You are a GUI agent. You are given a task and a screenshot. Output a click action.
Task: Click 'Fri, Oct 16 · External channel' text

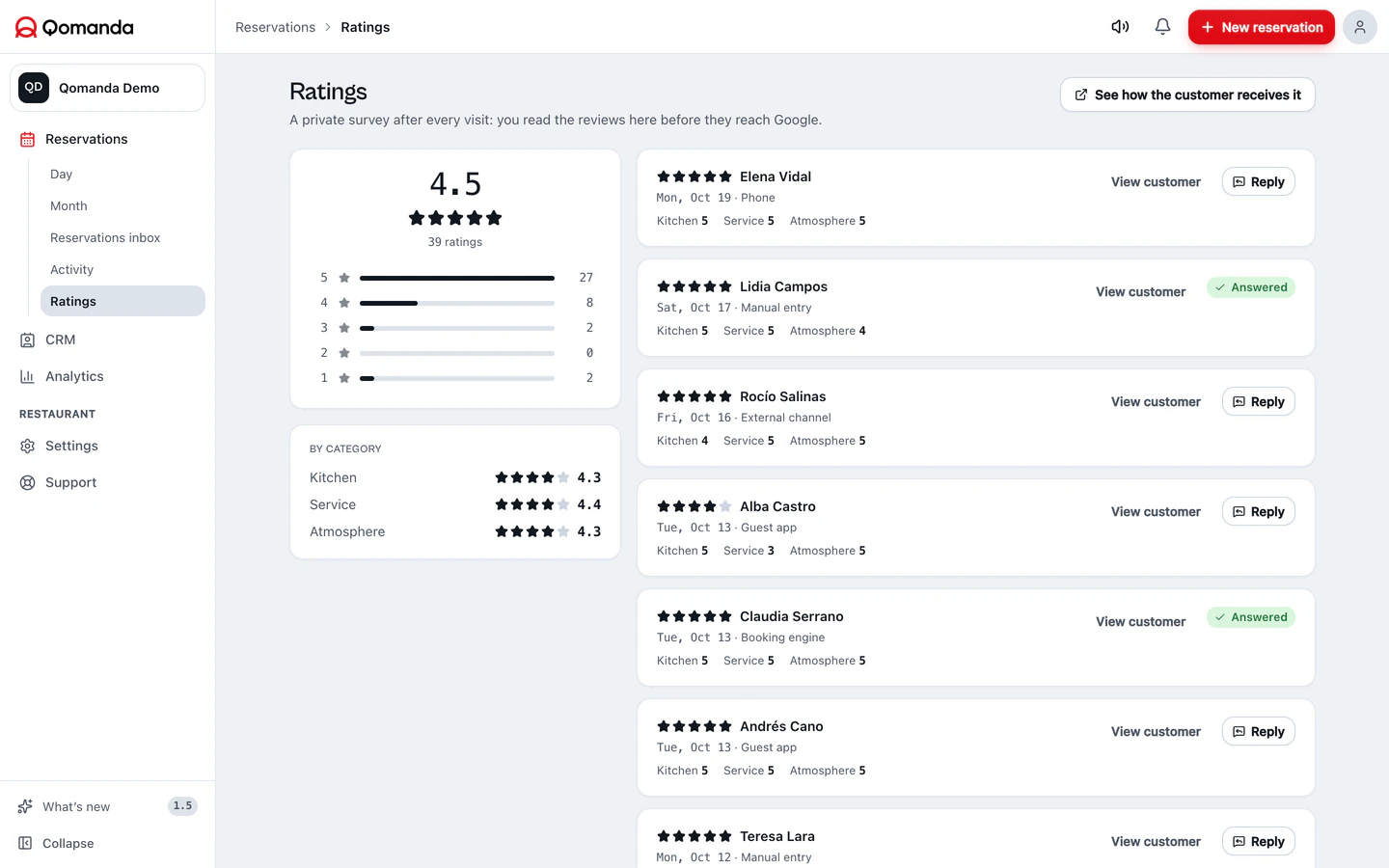point(744,418)
